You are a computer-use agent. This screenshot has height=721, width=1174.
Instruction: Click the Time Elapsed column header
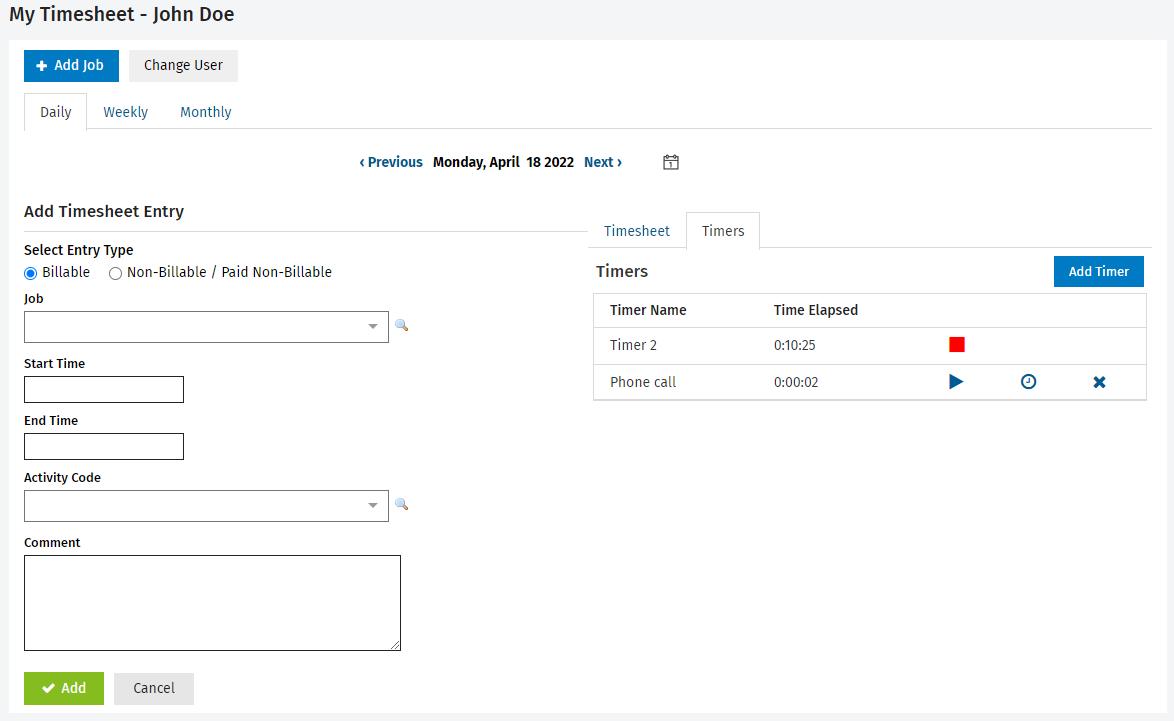[815, 310]
